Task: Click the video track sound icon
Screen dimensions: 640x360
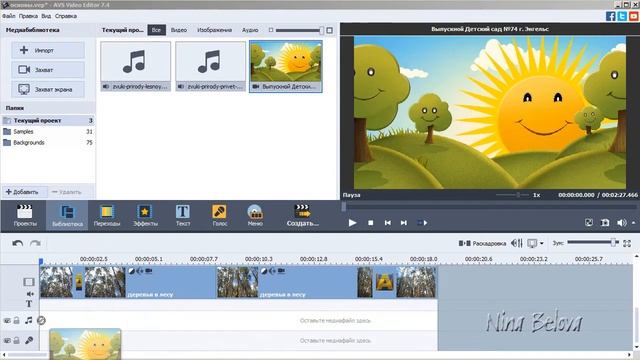Action: [30, 294]
